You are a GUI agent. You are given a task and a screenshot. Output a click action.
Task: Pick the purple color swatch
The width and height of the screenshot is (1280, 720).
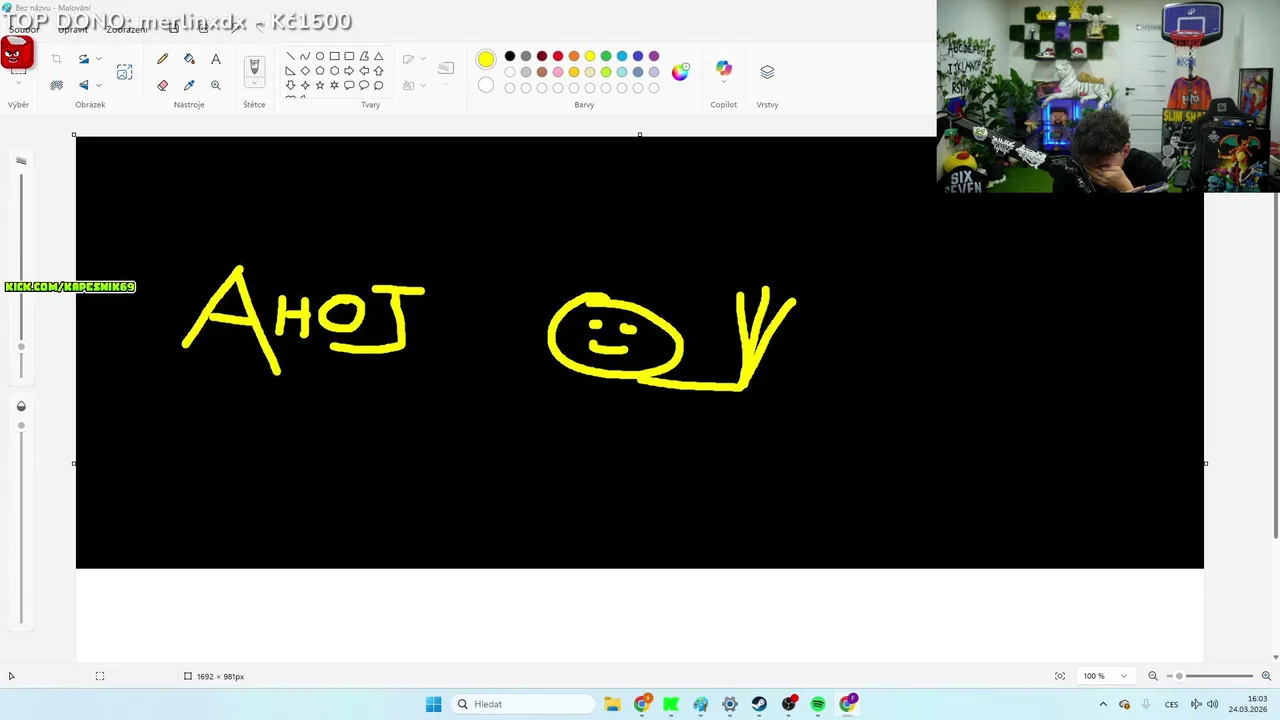(x=654, y=56)
